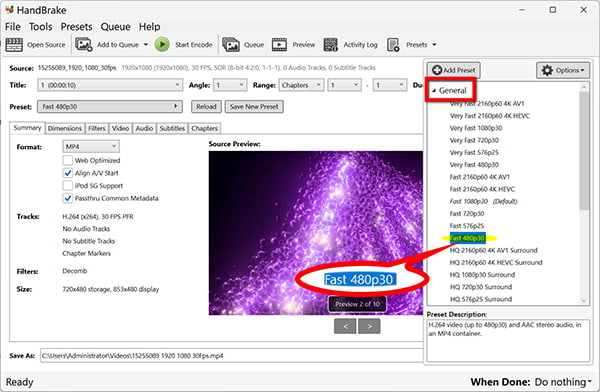Switch to the Audio tab
The height and width of the screenshot is (392, 600).
[144, 128]
